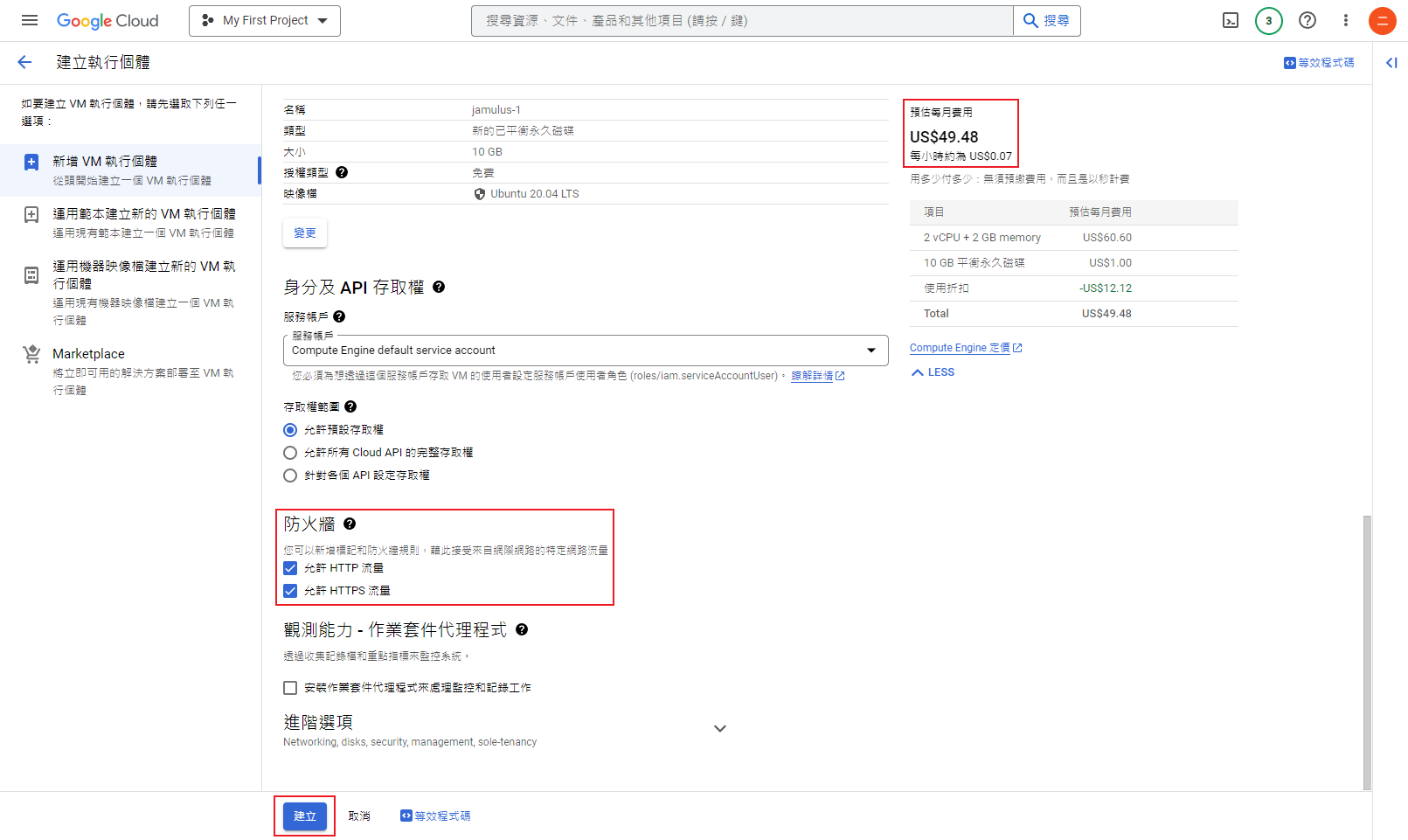Activate Cloud Shell terminal
This screenshot has height=840, width=1408.
[x=1230, y=20]
